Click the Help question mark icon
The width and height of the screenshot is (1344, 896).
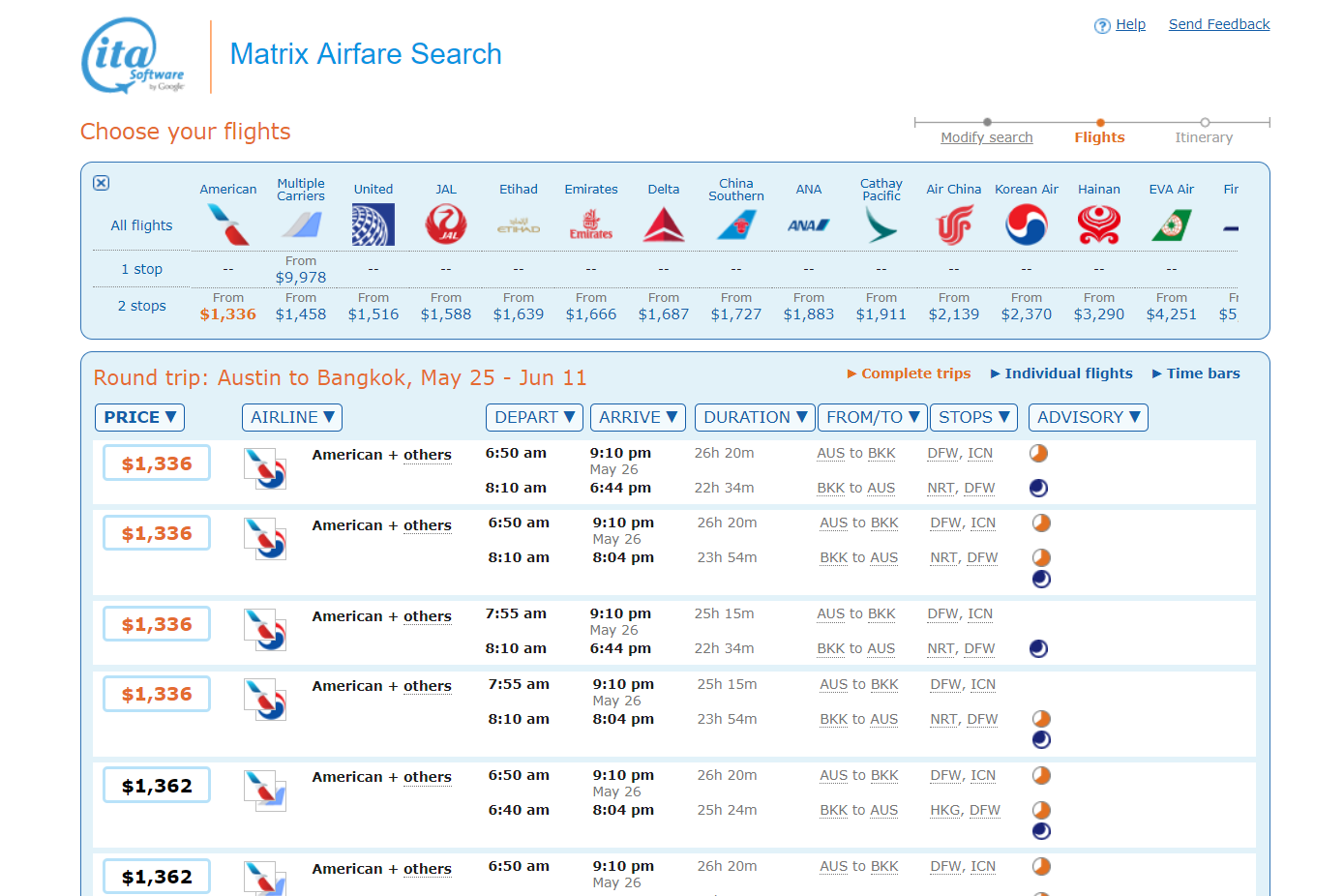(x=1102, y=26)
